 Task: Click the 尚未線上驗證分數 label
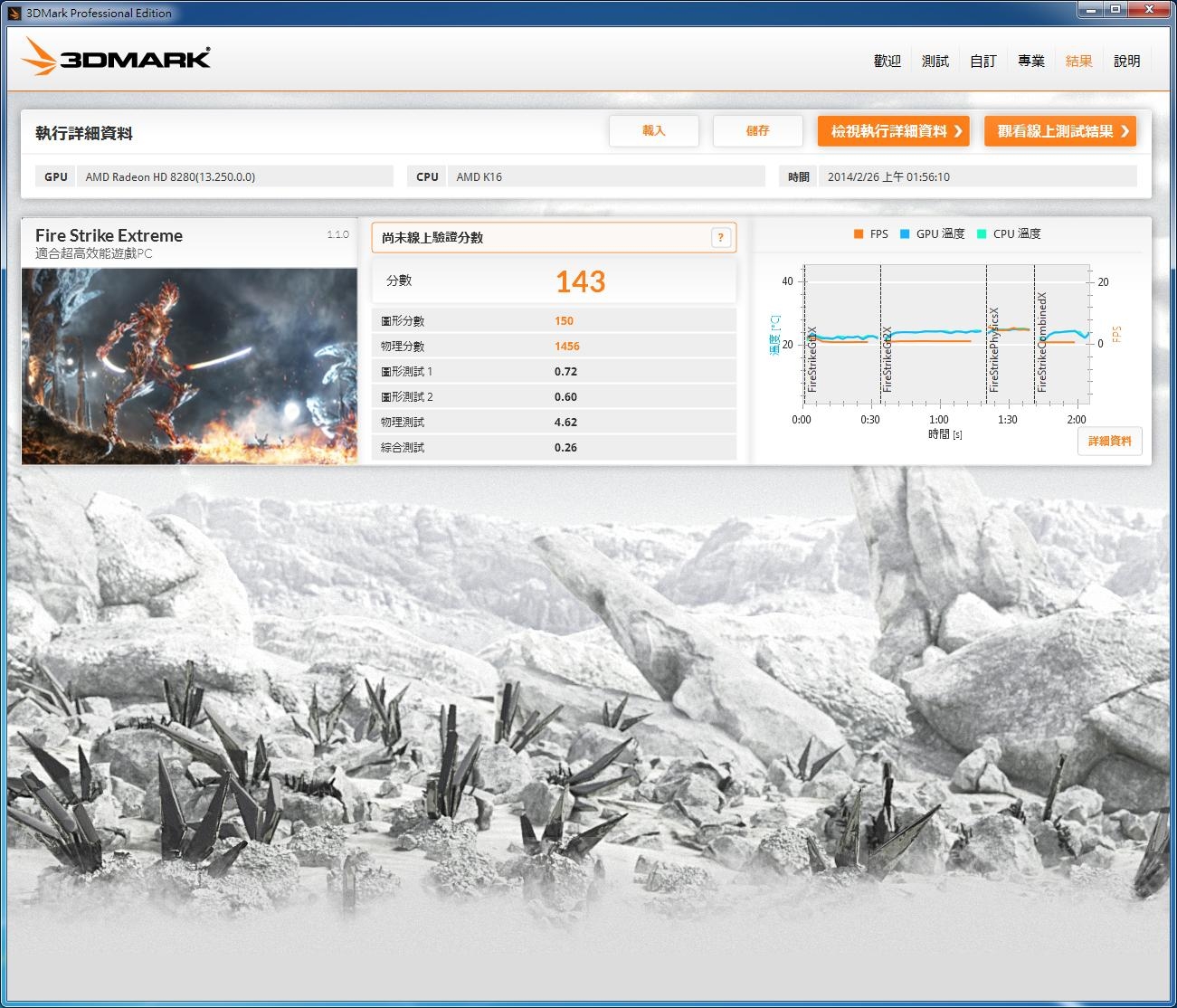[432, 238]
